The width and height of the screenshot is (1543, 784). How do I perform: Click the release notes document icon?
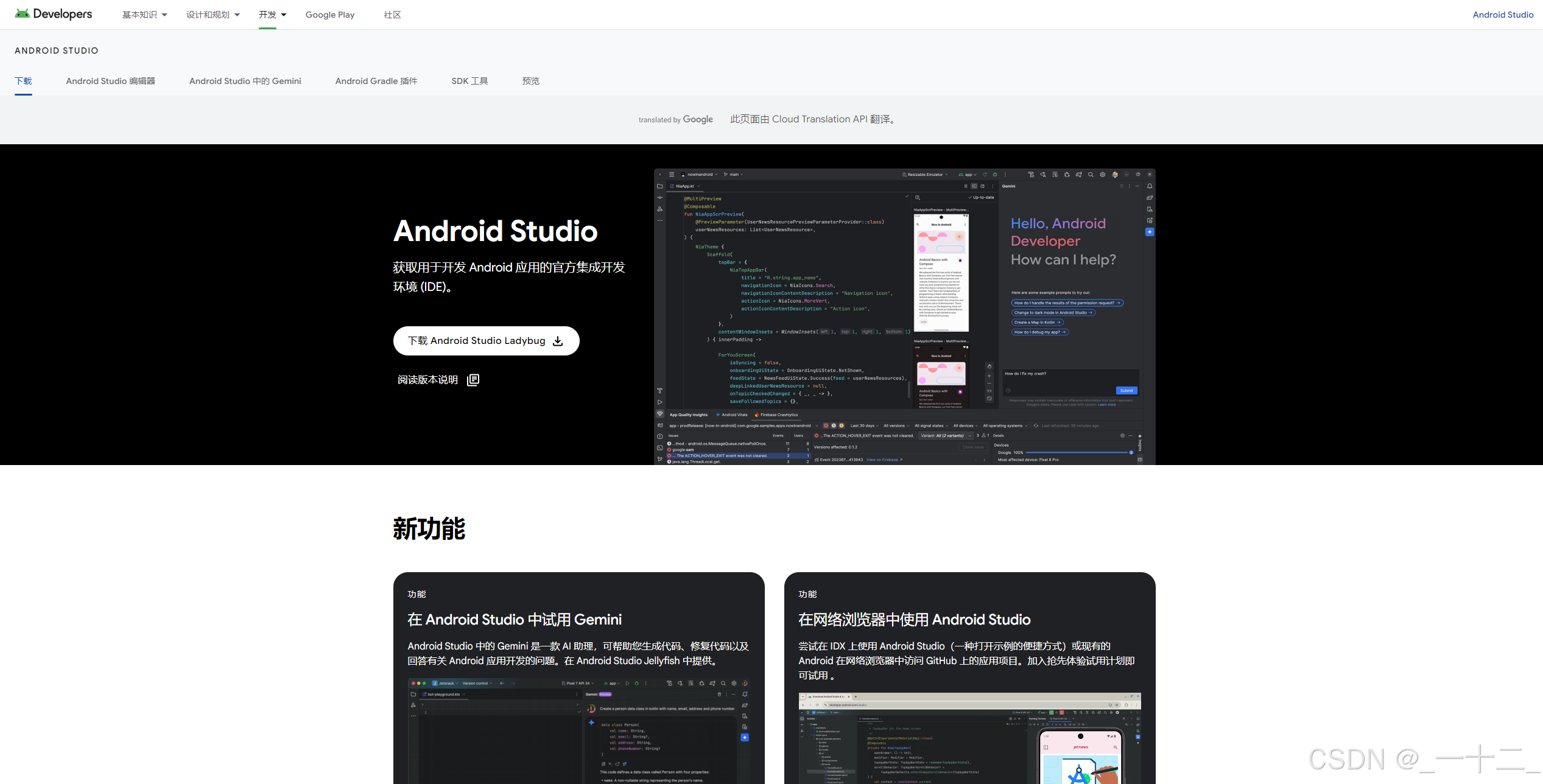473,380
